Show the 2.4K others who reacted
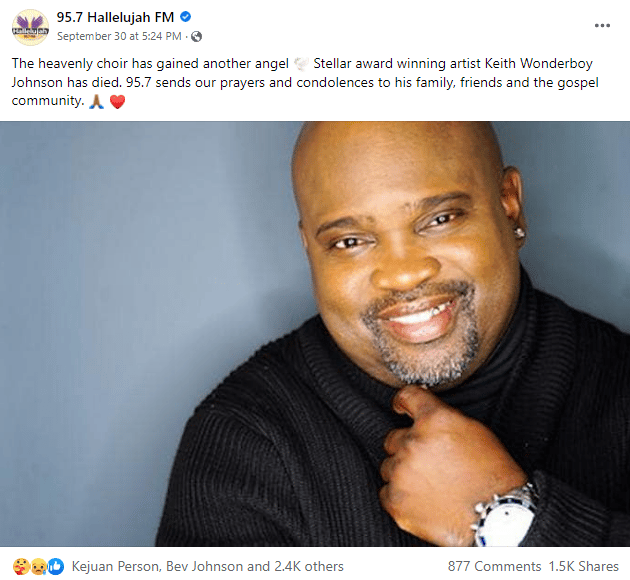The image size is (630, 580). click(309, 566)
